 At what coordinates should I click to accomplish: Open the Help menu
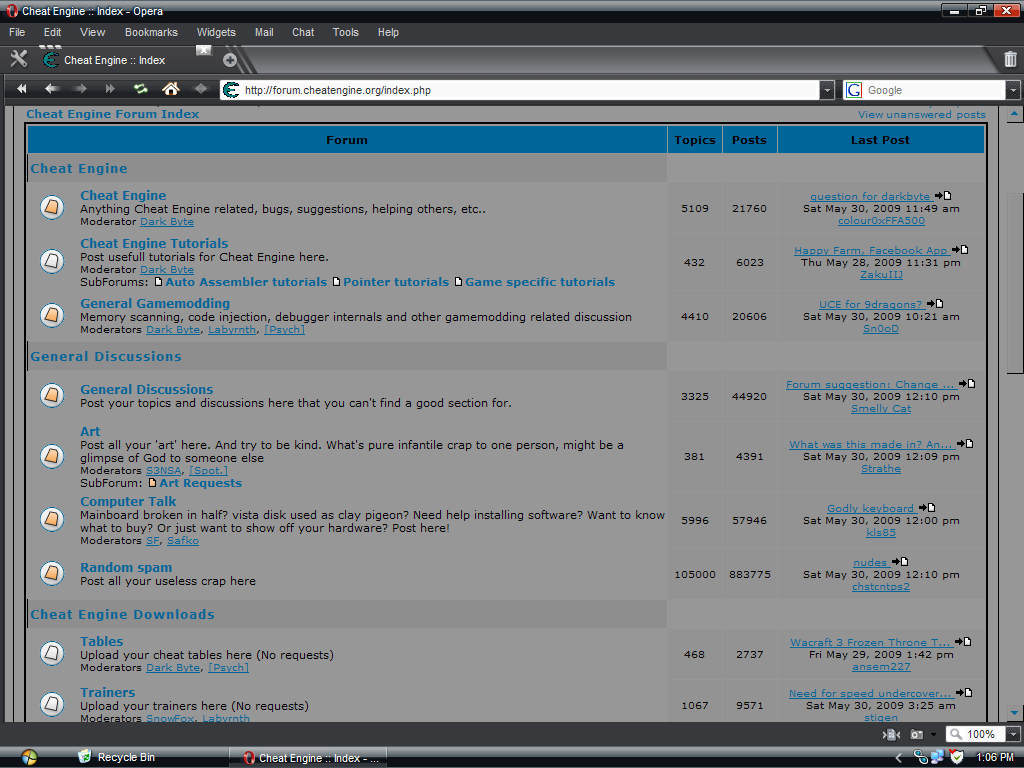388,32
